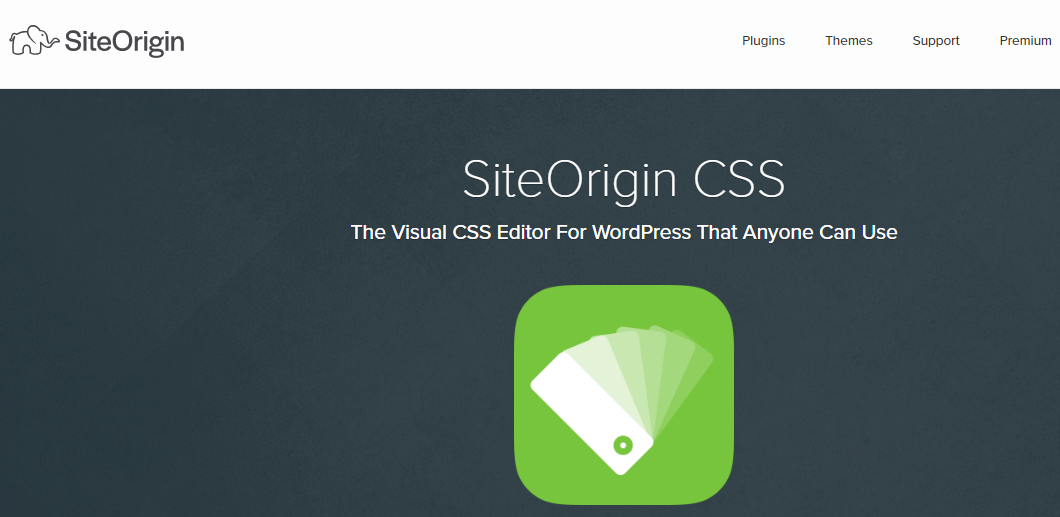
Task: Click the "SiteOrigin CSS" heading
Action: point(623,180)
